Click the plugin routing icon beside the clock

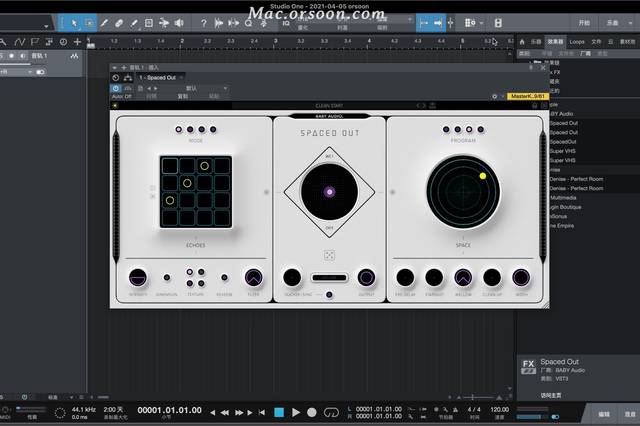click(128, 78)
